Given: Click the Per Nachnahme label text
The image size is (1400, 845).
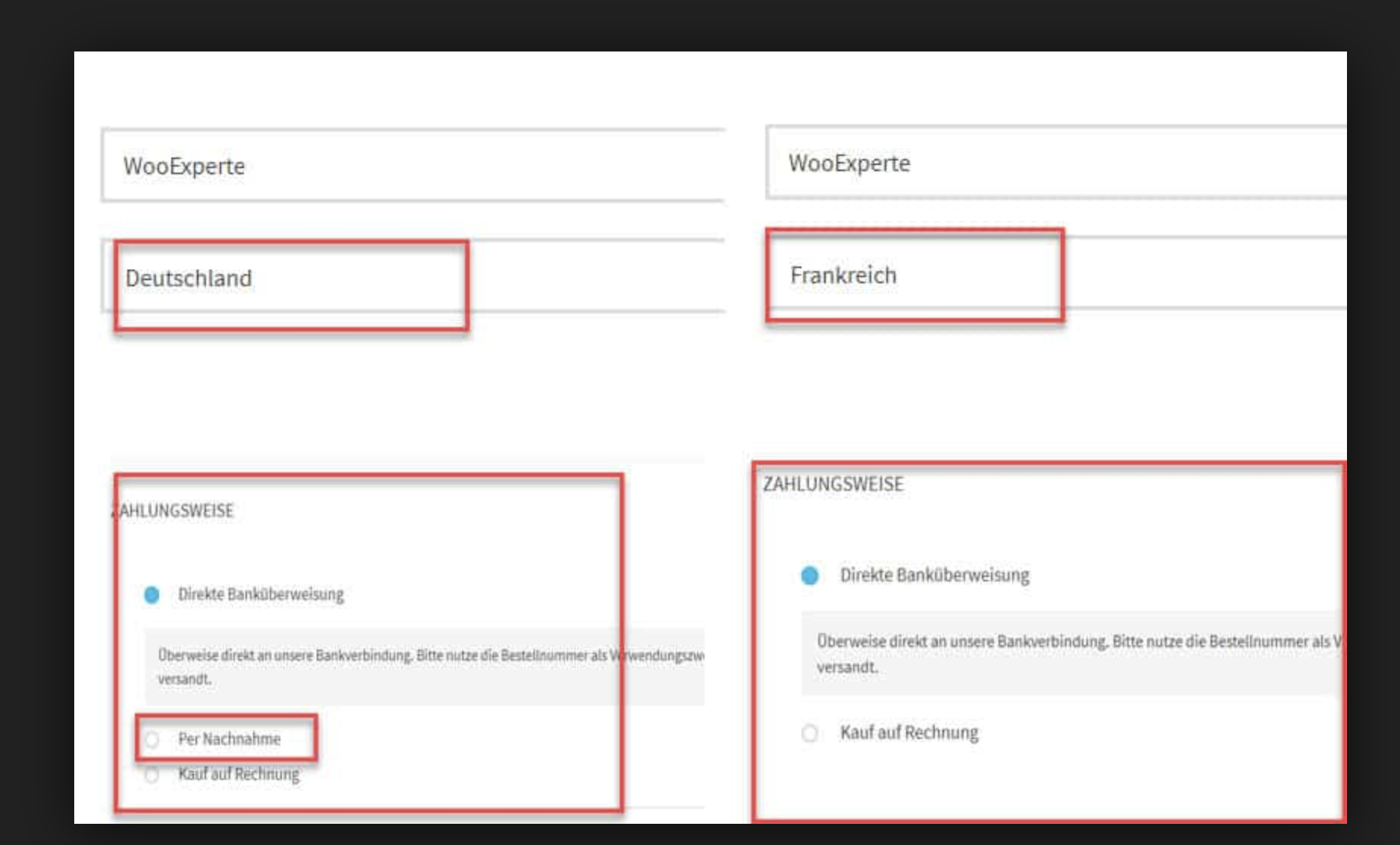Looking at the screenshot, I should click(229, 739).
